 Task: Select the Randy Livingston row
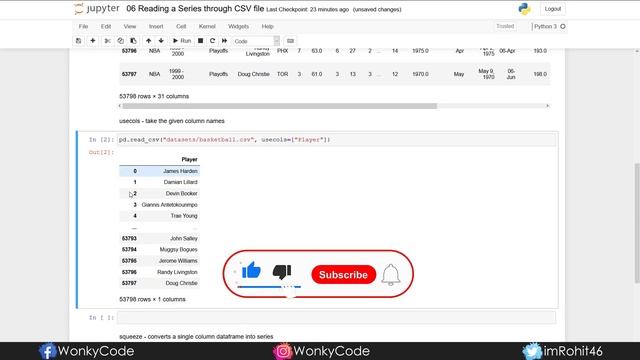coord(159,272)
